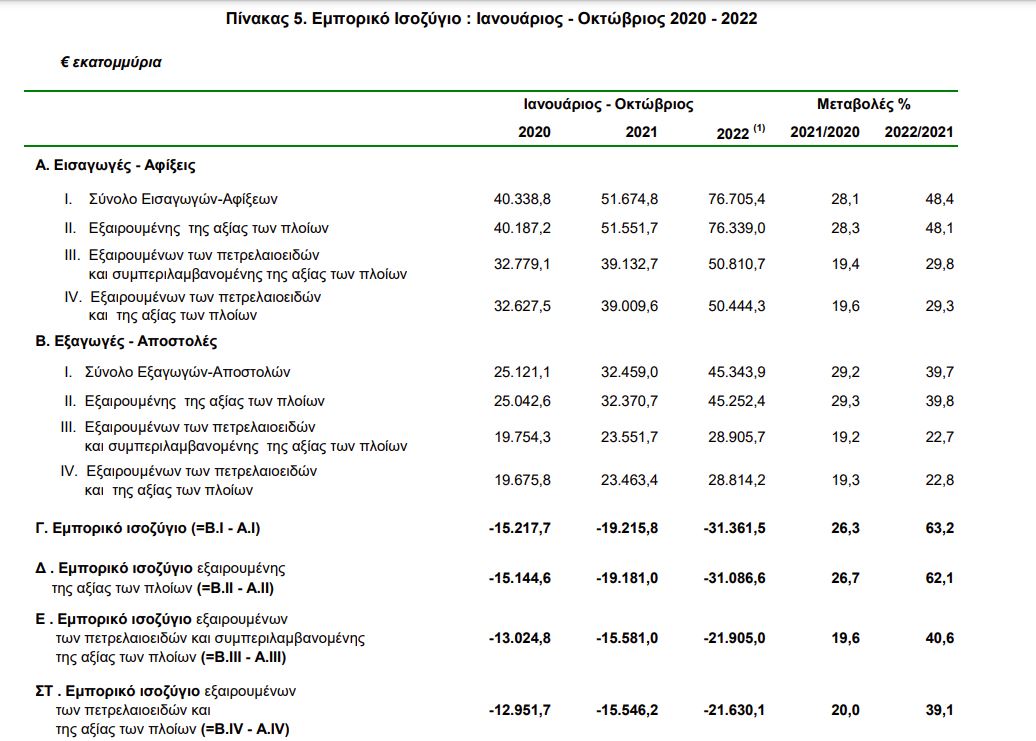Click value 32.459,0 in exports total row
This screenshot has height=741, width=1036.
point(629,372)
